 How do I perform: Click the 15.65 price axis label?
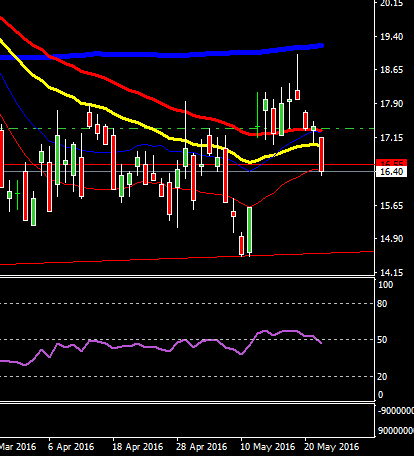pos(391,206)
